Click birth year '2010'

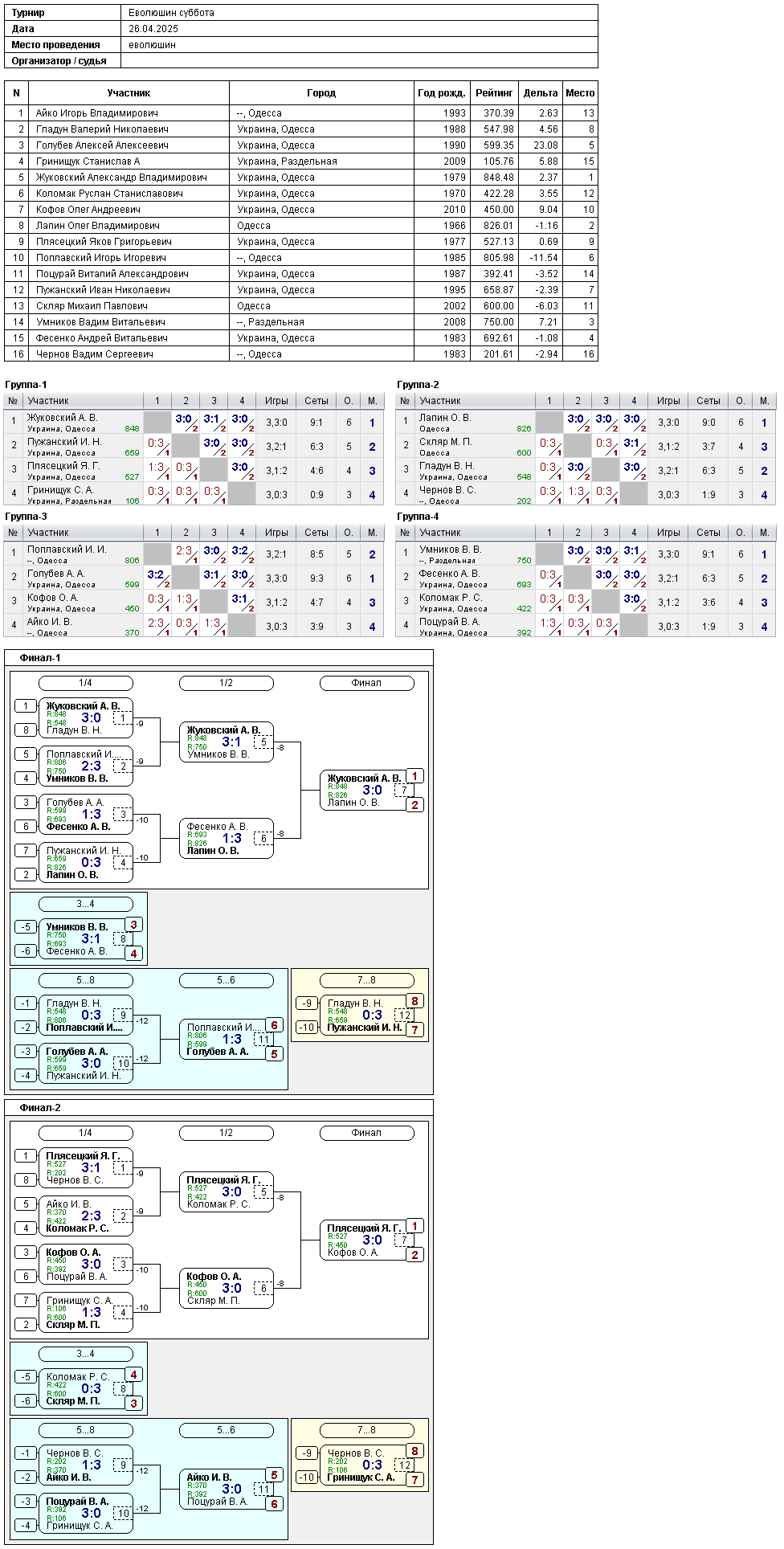coord(455,210)
